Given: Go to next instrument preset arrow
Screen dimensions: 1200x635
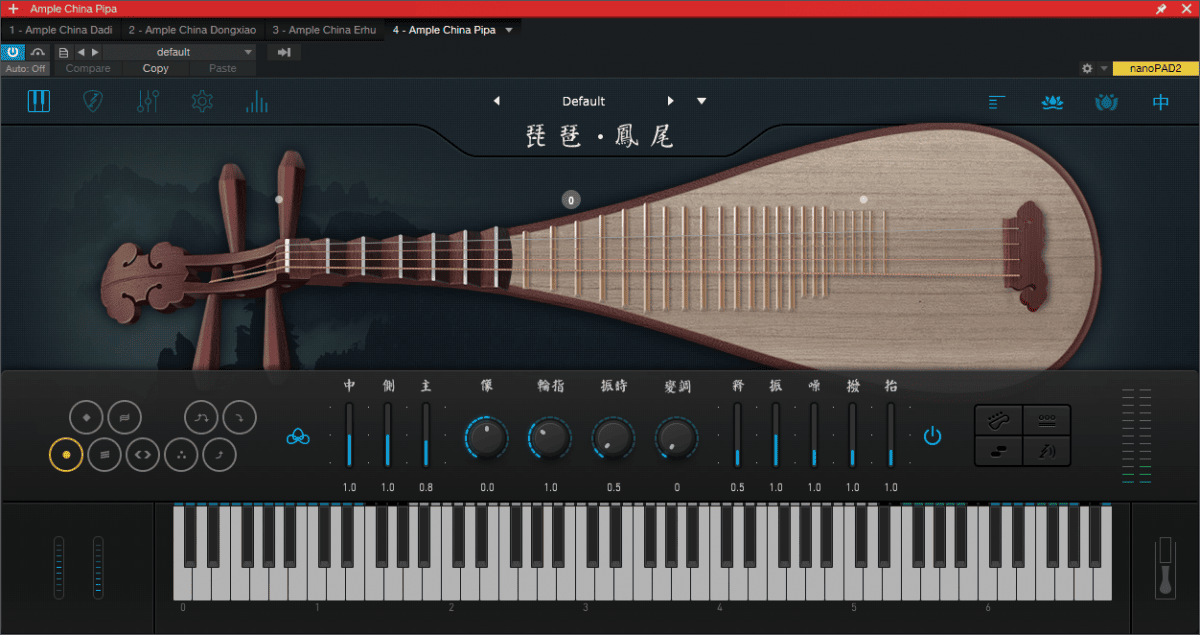Looking at the screenshot, I should click(671, 101).
